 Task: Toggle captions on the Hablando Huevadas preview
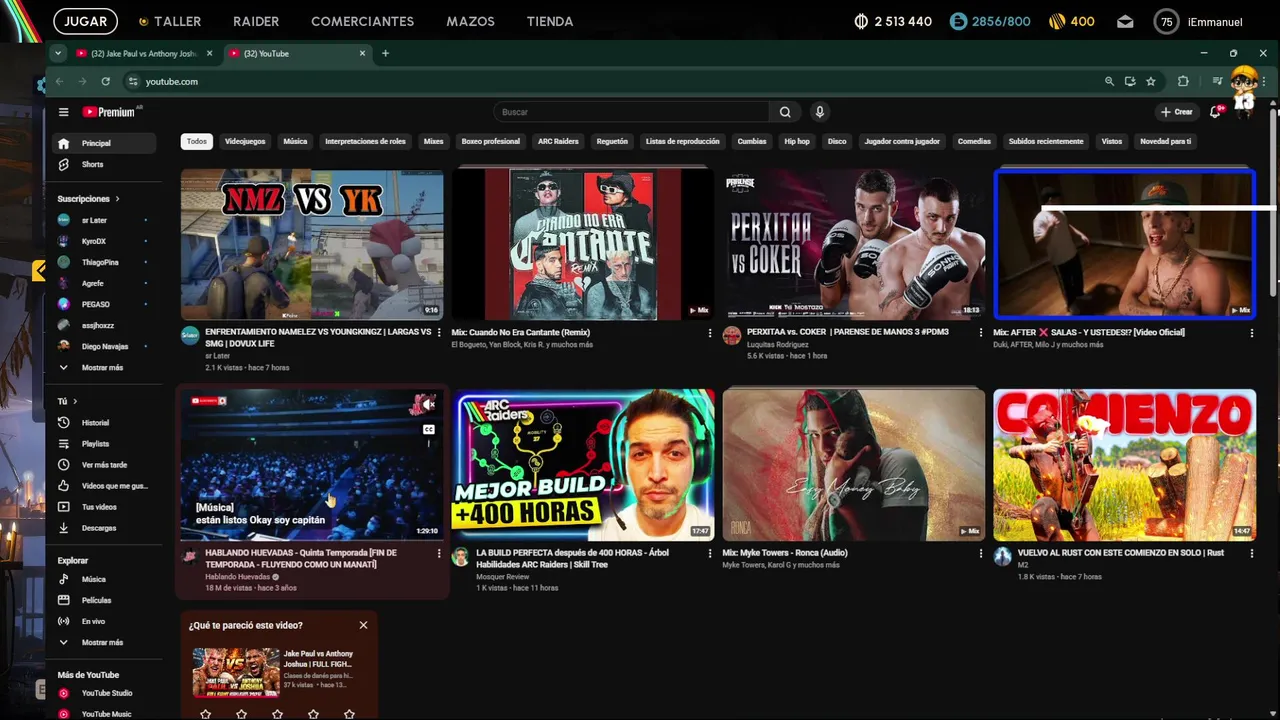(x=428, y=430)
